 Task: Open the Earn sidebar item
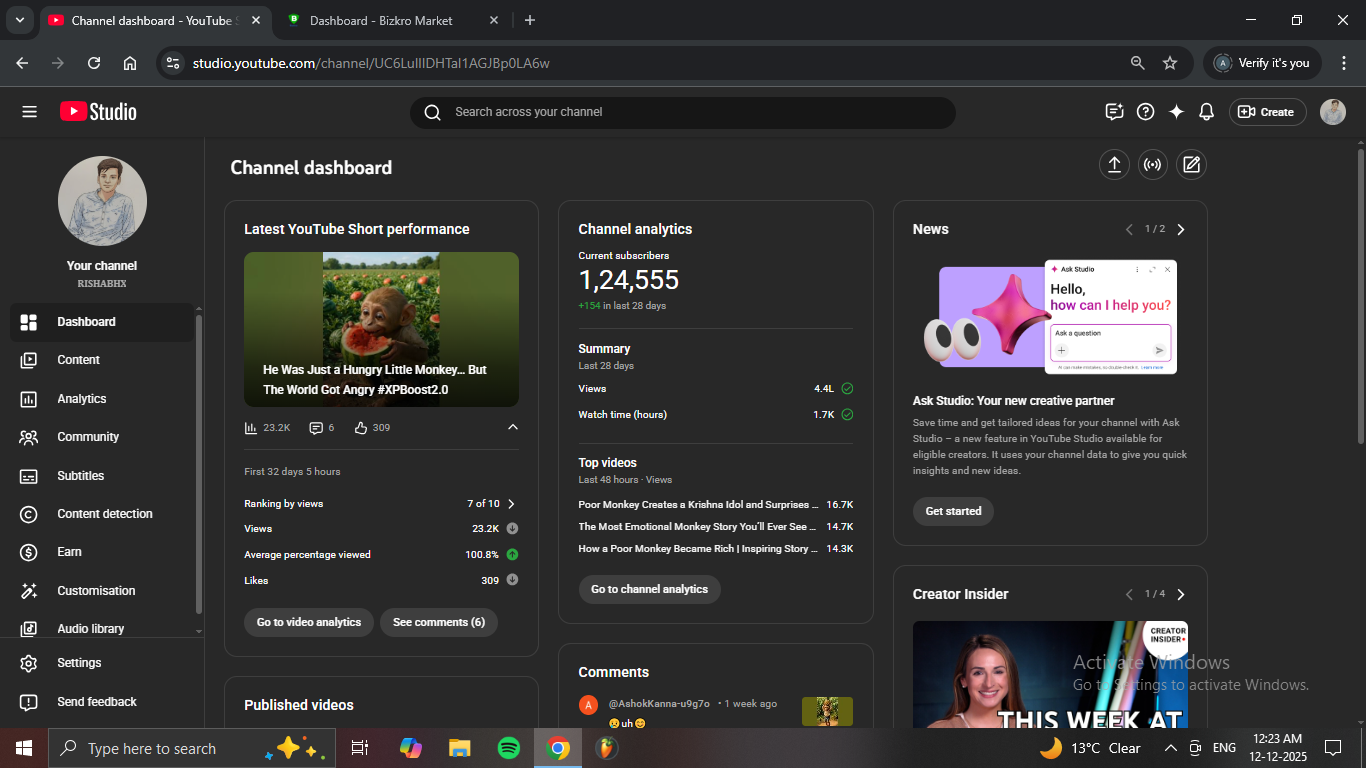69,552
